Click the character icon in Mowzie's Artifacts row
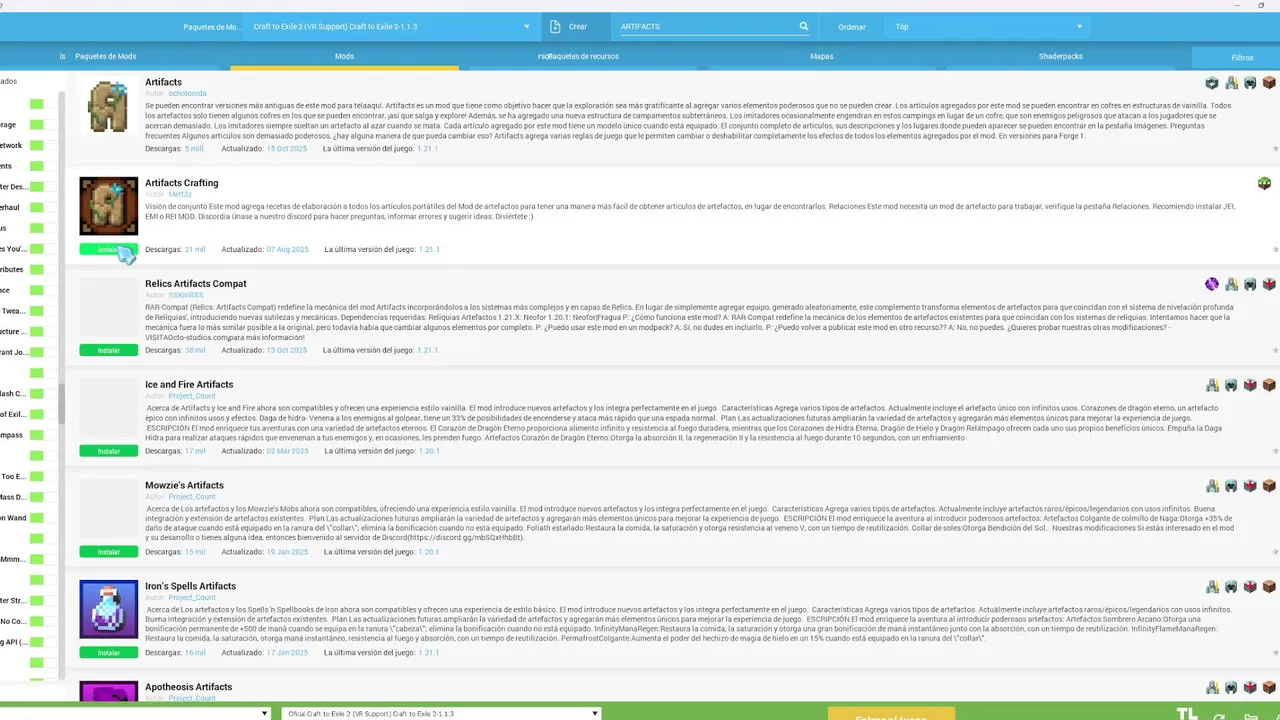Screen dimensions: 1280x720 [1212, 486]
